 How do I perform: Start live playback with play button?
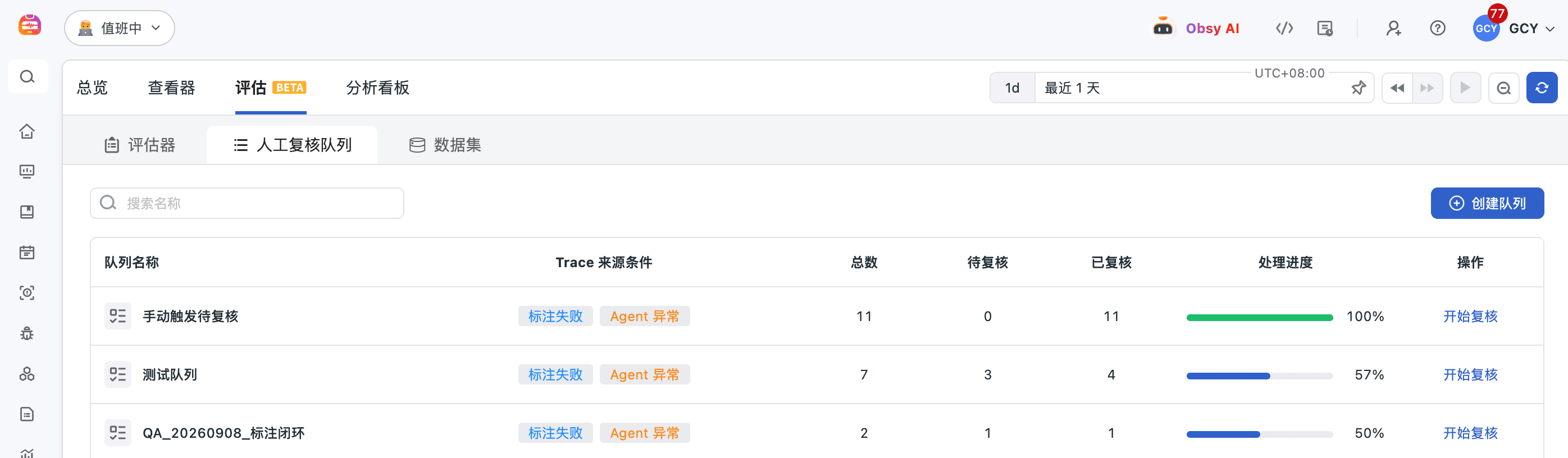(x=1465, y=88)
